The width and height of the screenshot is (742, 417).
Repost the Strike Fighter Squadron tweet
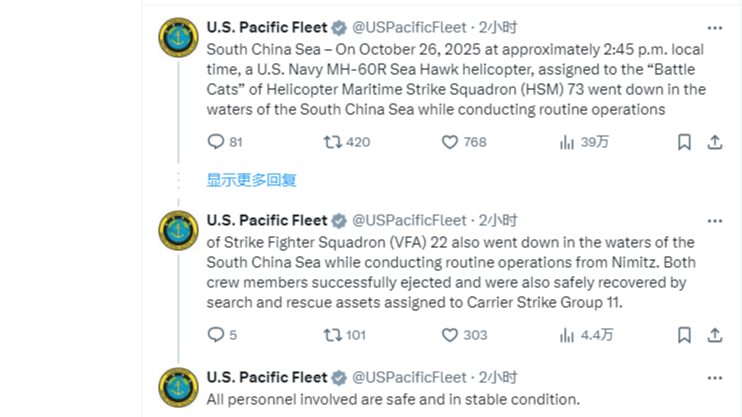pyautogui.click(x=332, y=335)
